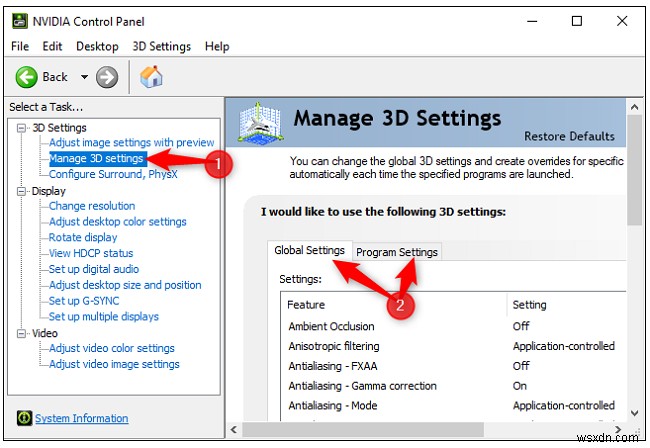Collapse the 3D Settings tree node

[x=22, y=128]
